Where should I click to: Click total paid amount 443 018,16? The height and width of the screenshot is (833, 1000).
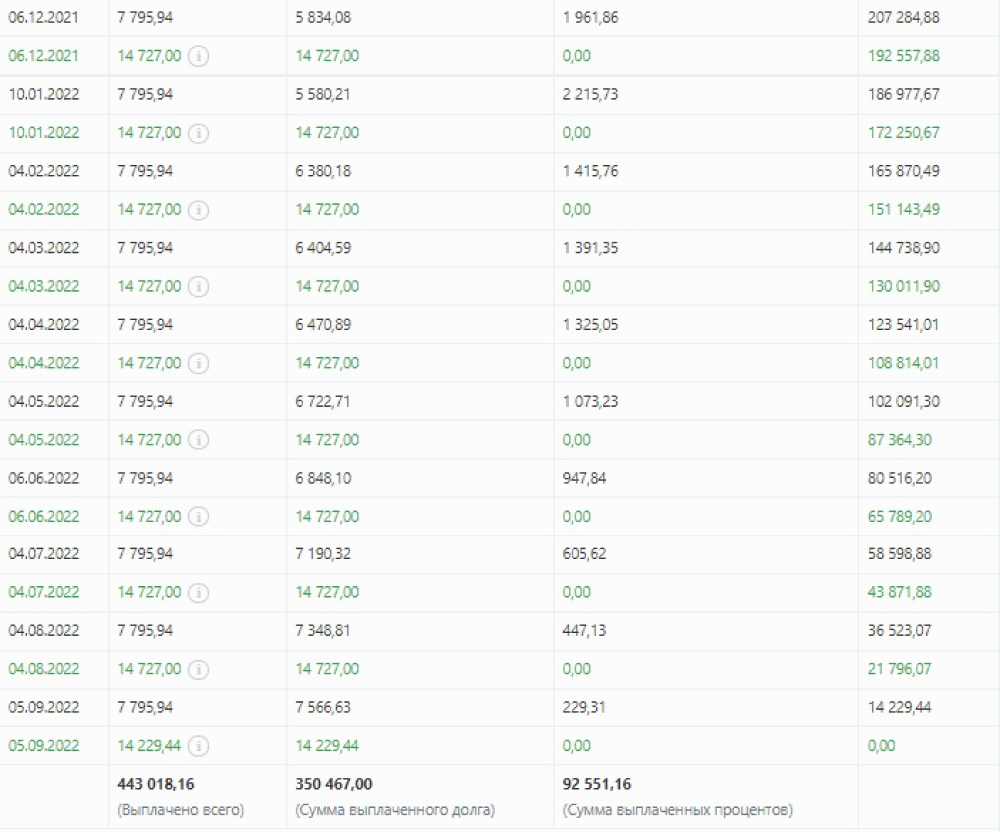click(156, 784)
